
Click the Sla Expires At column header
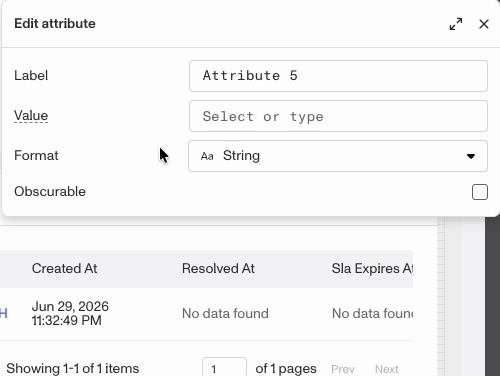click(x=372, y=268)
